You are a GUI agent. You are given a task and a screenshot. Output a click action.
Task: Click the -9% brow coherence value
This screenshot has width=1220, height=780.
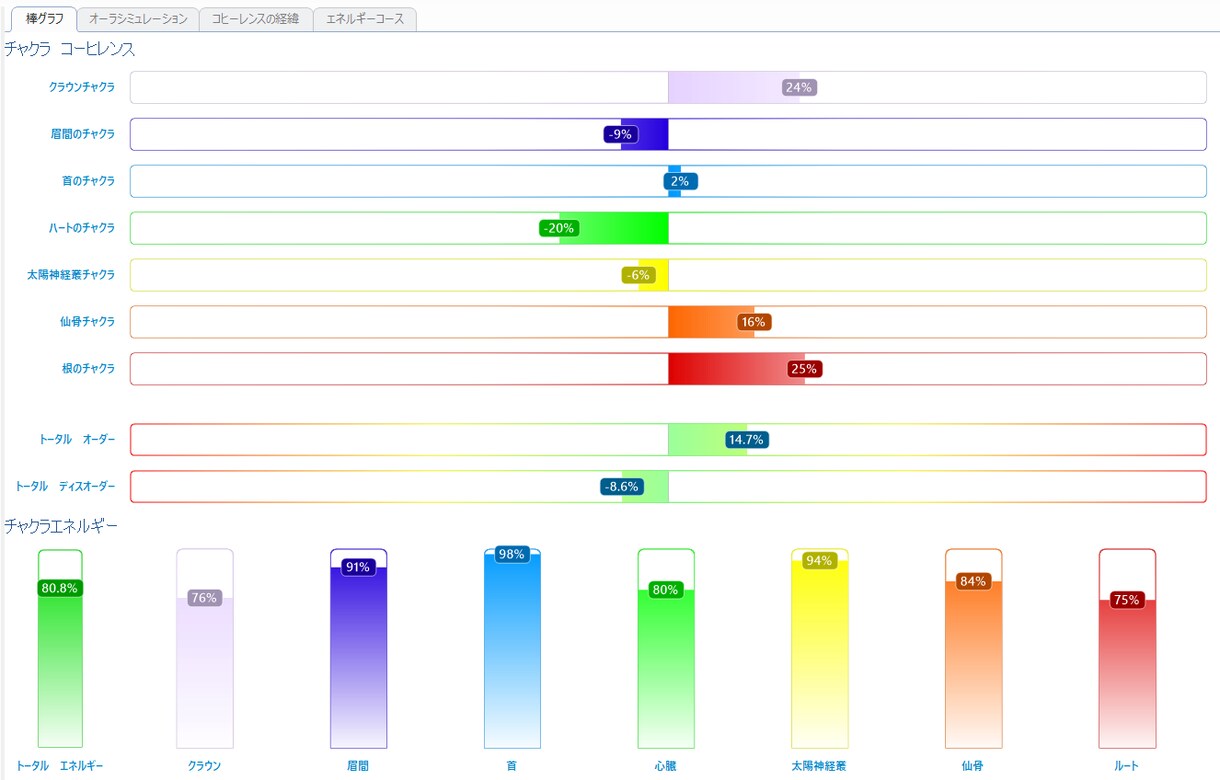point(621,134)
